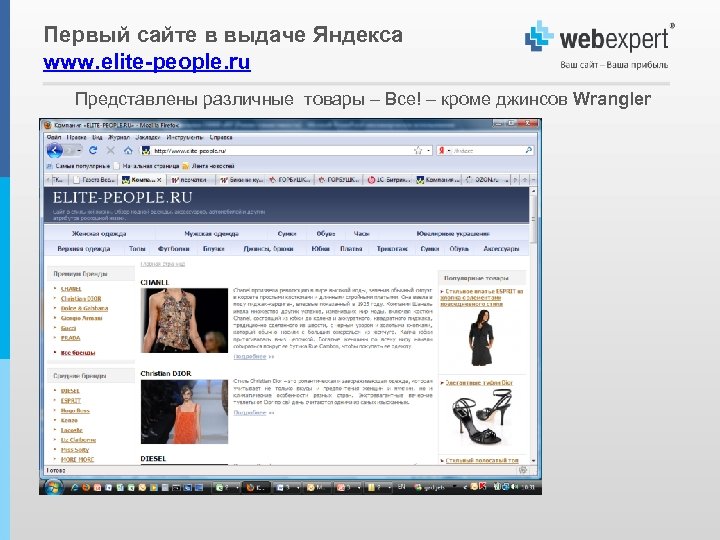Open CHANEL link in premium brands sidebar

(x=71, y=289)
